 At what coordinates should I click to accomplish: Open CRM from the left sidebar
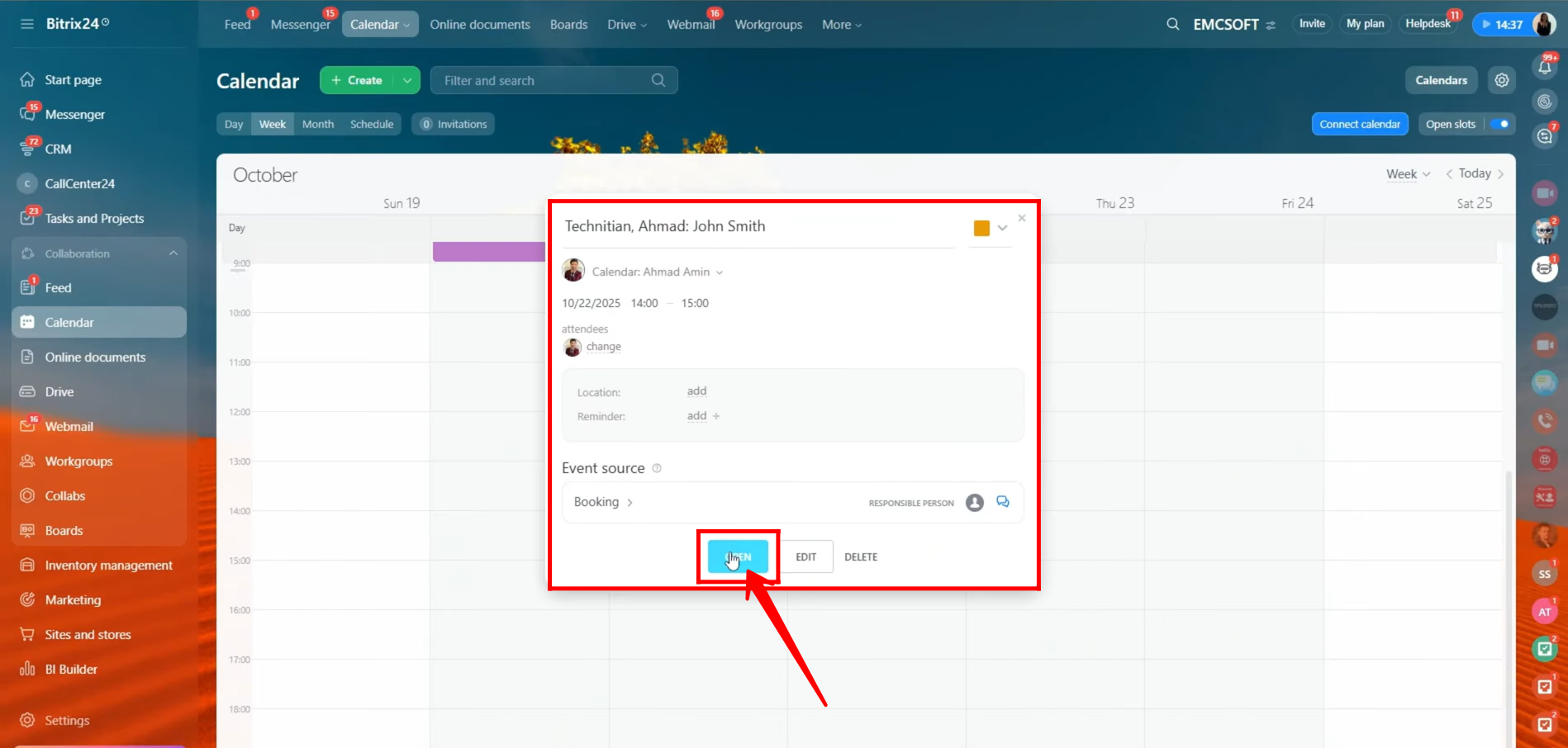58,149
